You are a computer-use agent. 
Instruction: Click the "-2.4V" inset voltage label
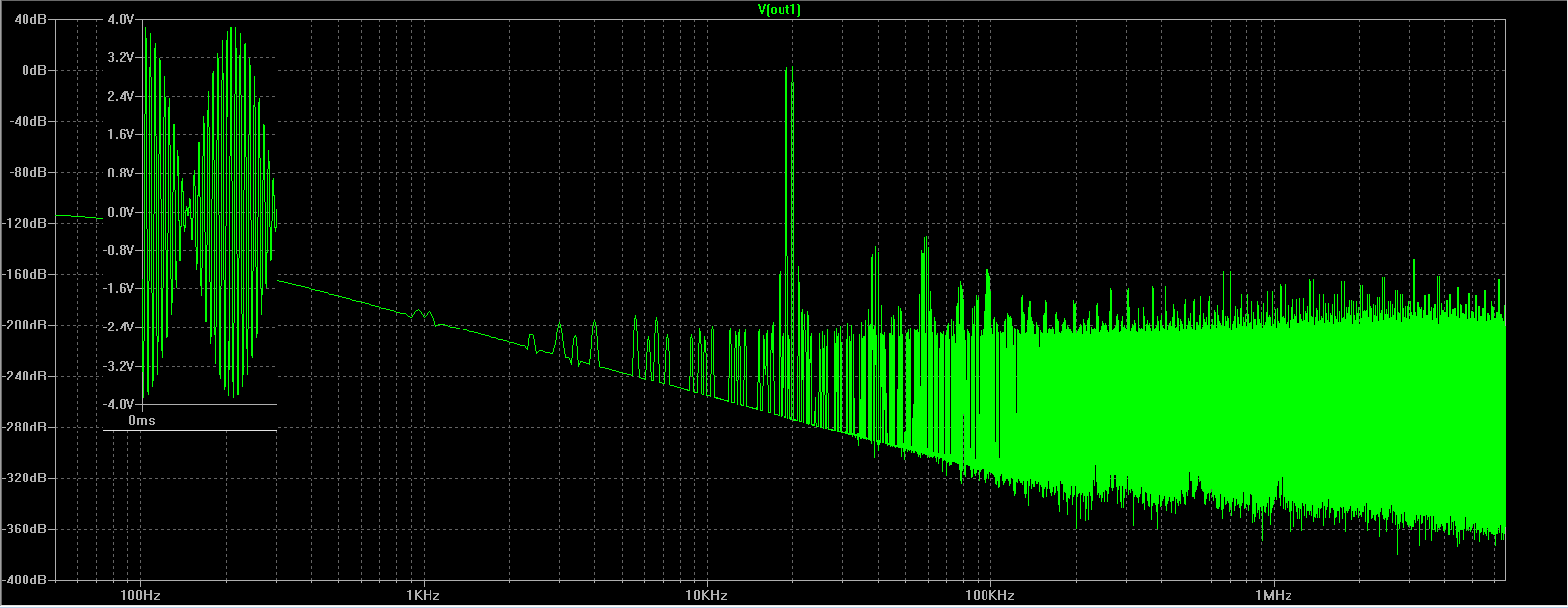tap(119, 327)
